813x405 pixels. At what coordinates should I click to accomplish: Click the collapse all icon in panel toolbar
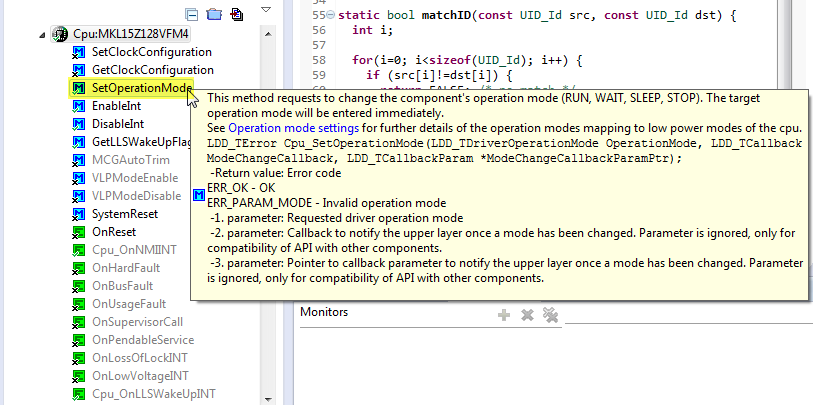point(191,14)
